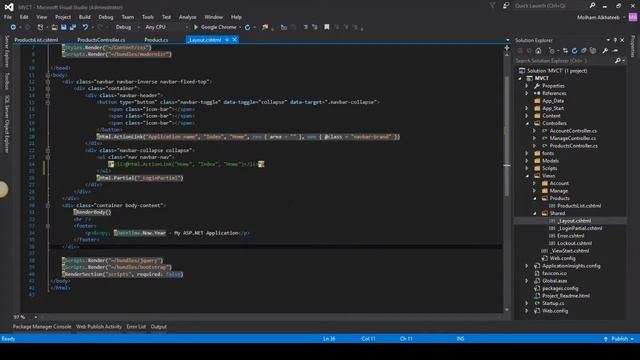Switch to Product.cs tab
This screenshot has height=360, width=640.
coord(156,40)
